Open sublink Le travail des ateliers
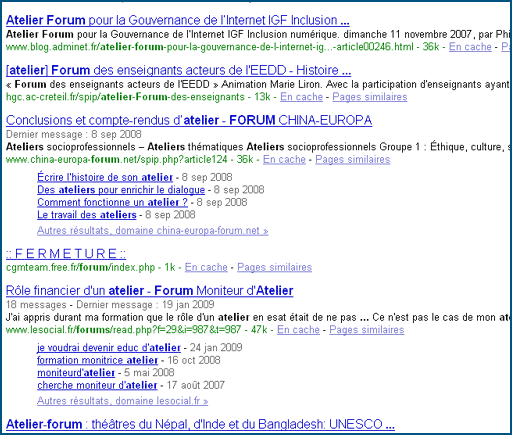This screenshot has height=435, width=512. pos(87,215)
